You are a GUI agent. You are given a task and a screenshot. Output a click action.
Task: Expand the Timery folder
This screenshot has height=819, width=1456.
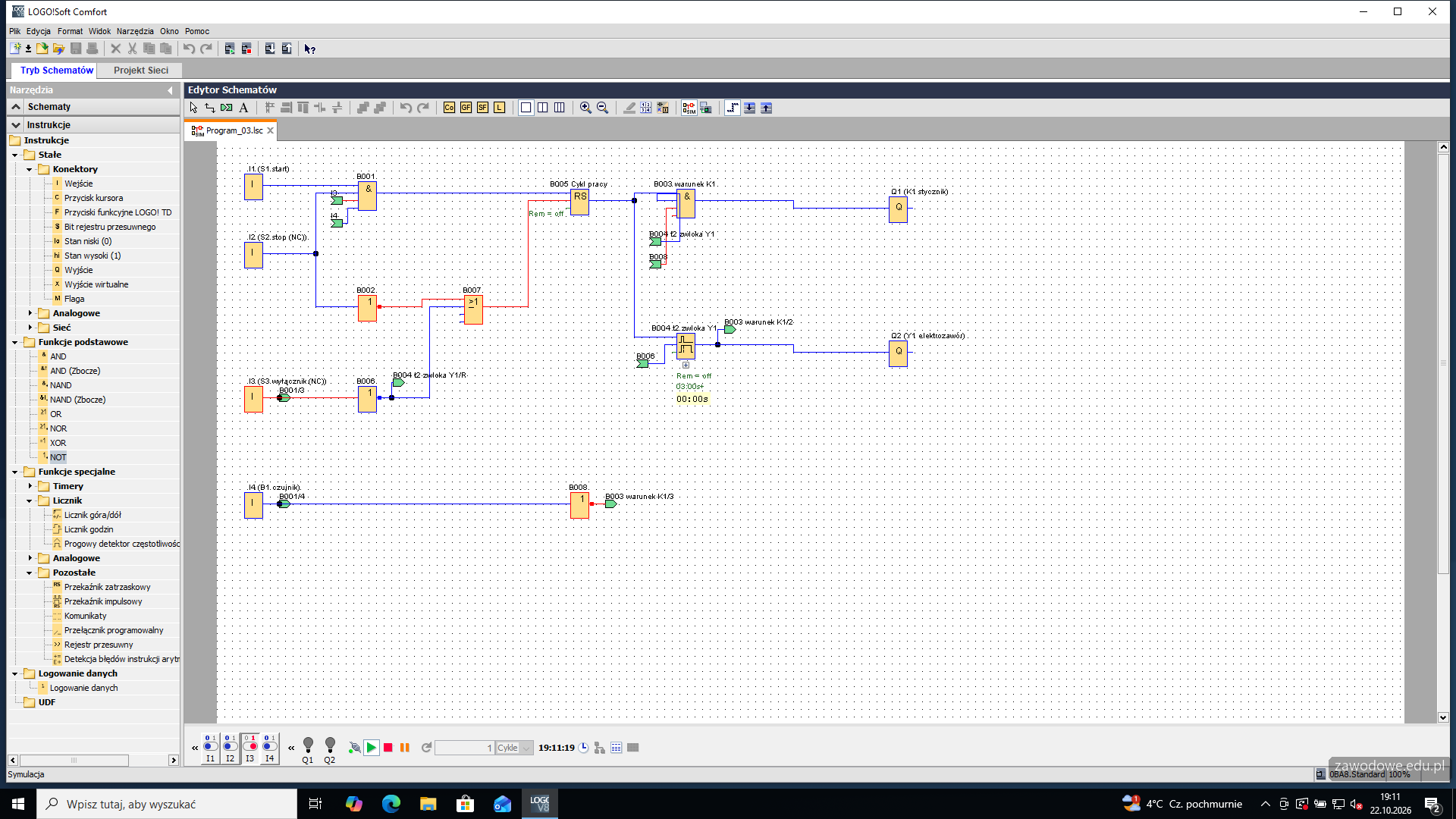(x=30, y=486)
